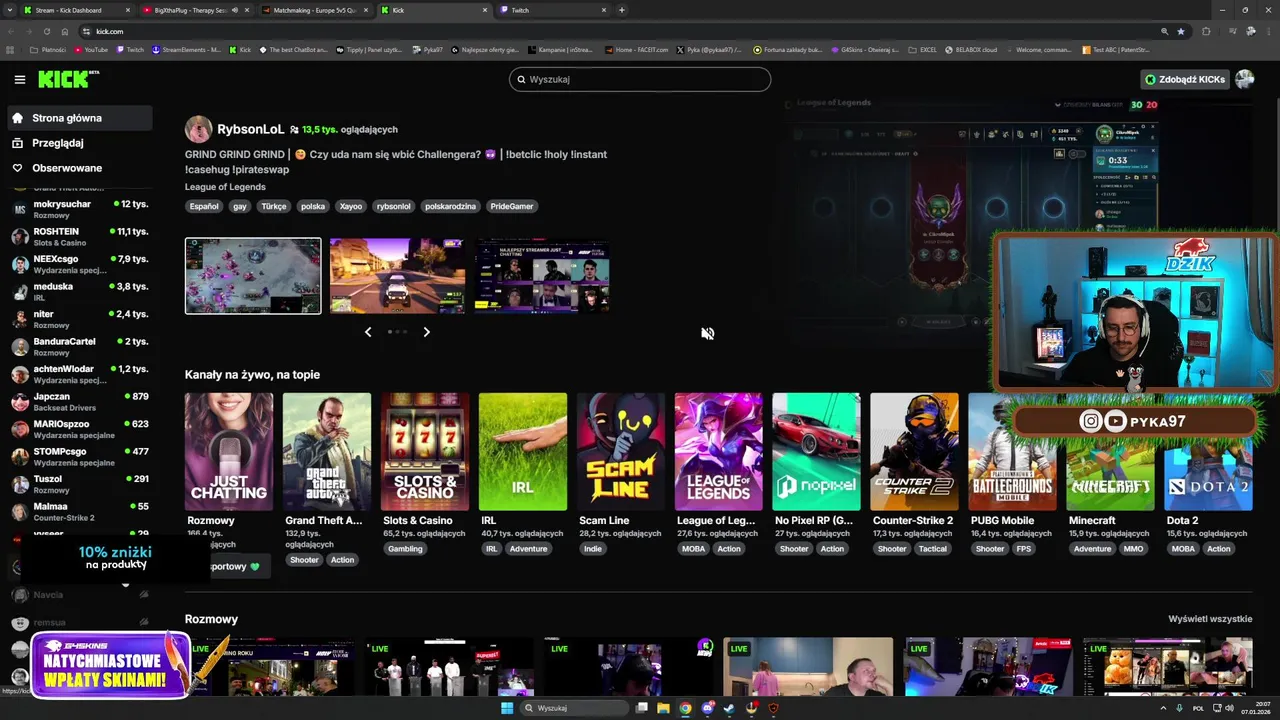Switch to the Twitch browser tab
The image size is (1280, 720).
552,10
